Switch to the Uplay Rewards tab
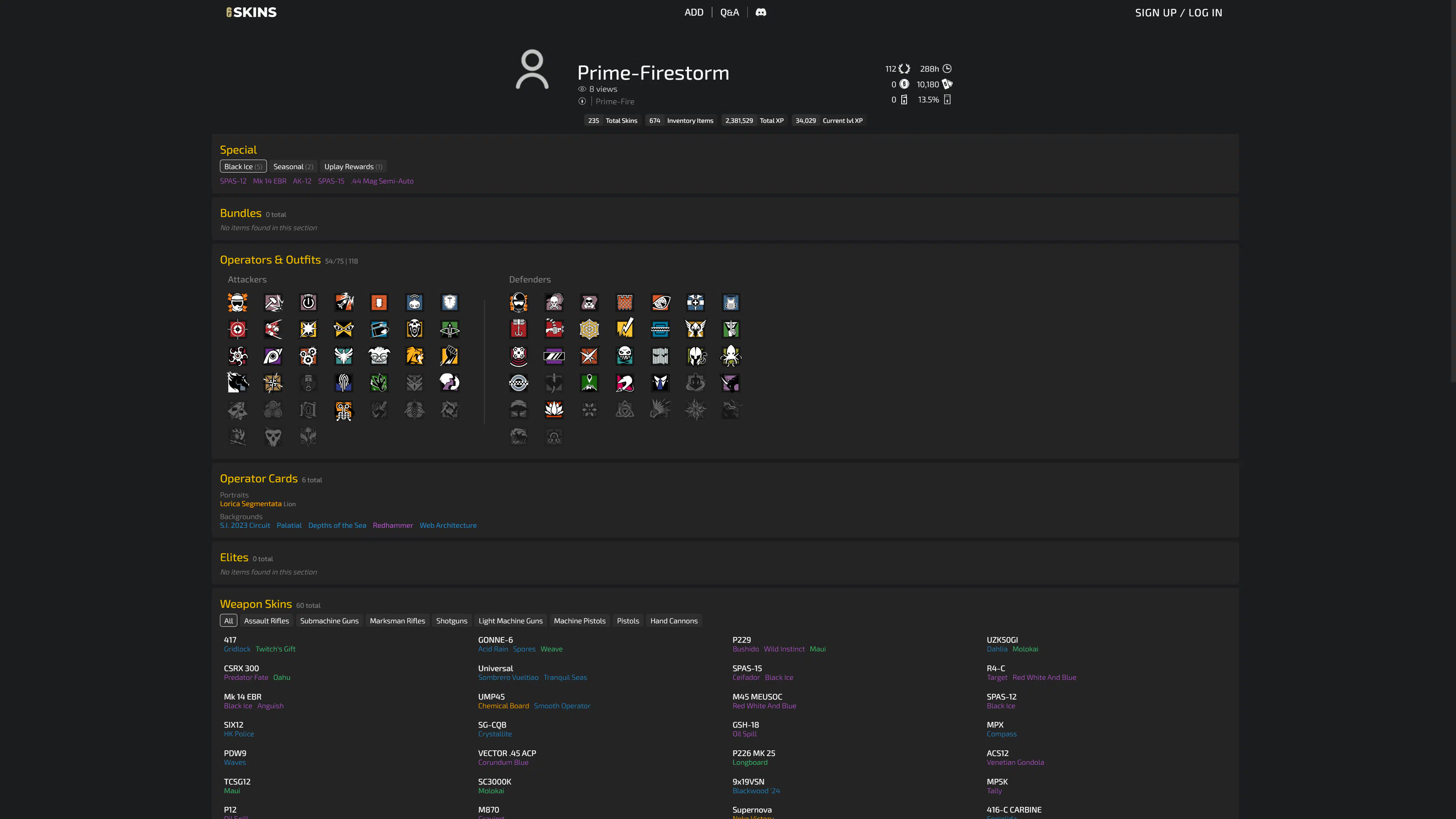The height and width of the screenshot is (819, 1456). pos(353,166)
